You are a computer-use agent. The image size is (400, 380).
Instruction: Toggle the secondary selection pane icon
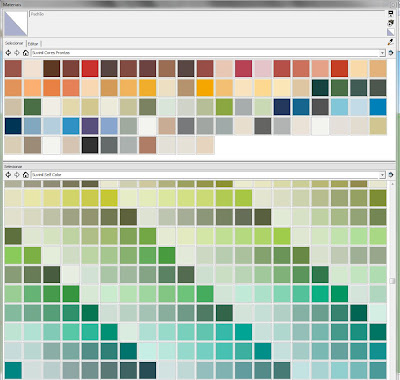click(x=391, y=14)
